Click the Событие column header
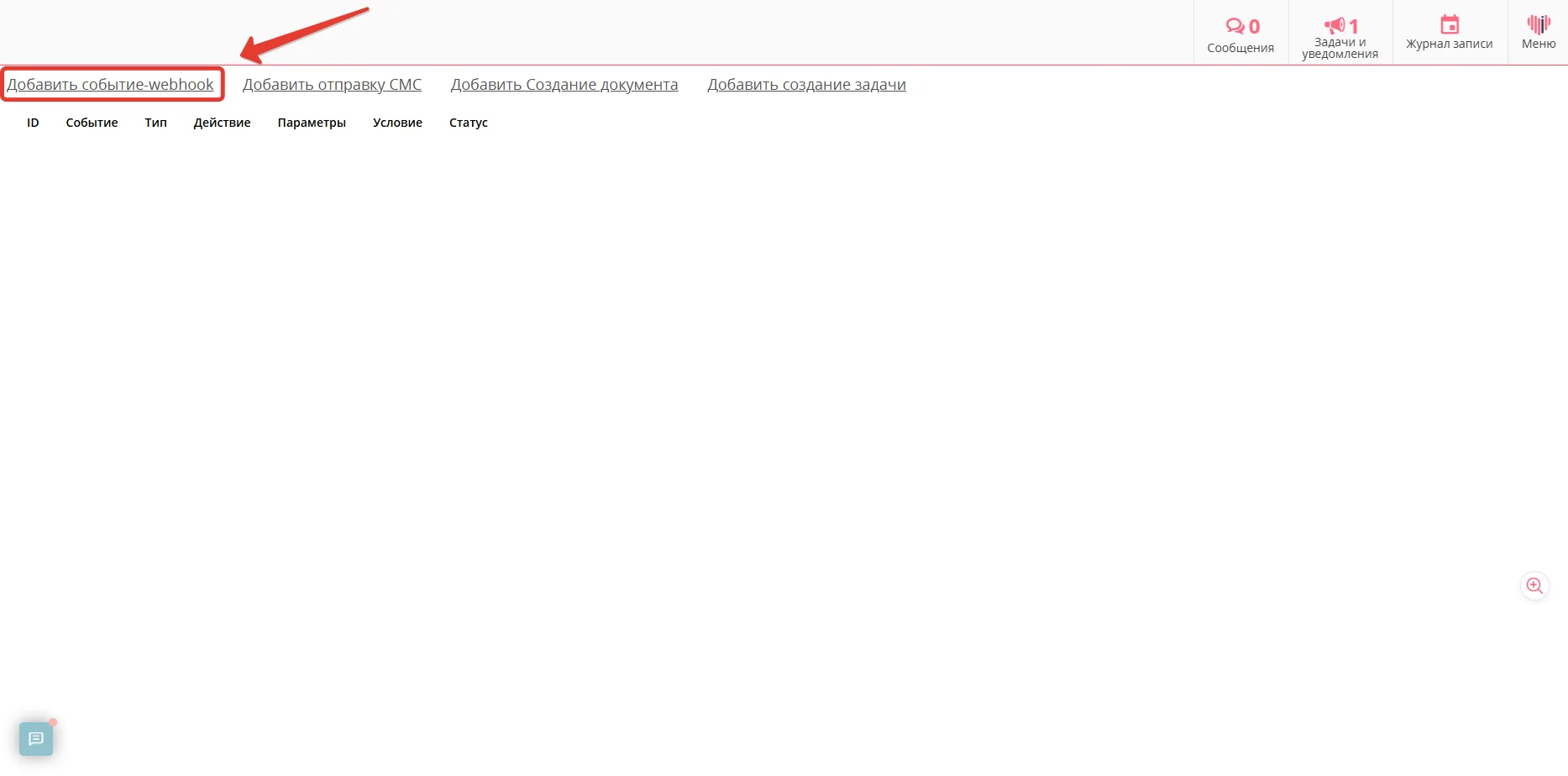The image size is (1568, 776). coord(92,123)
